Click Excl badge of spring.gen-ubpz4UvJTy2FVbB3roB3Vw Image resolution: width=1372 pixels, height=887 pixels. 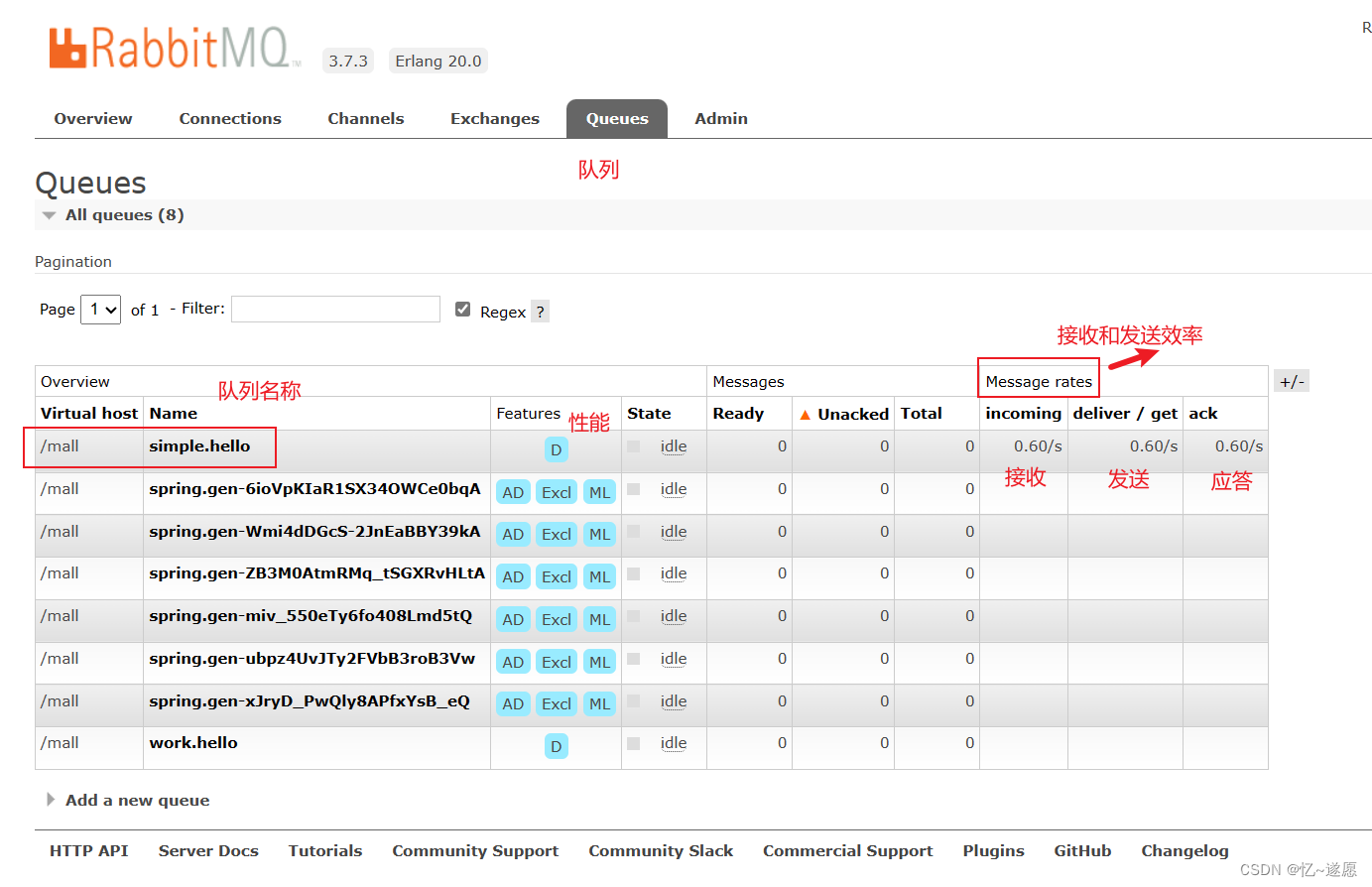(557, 662)
